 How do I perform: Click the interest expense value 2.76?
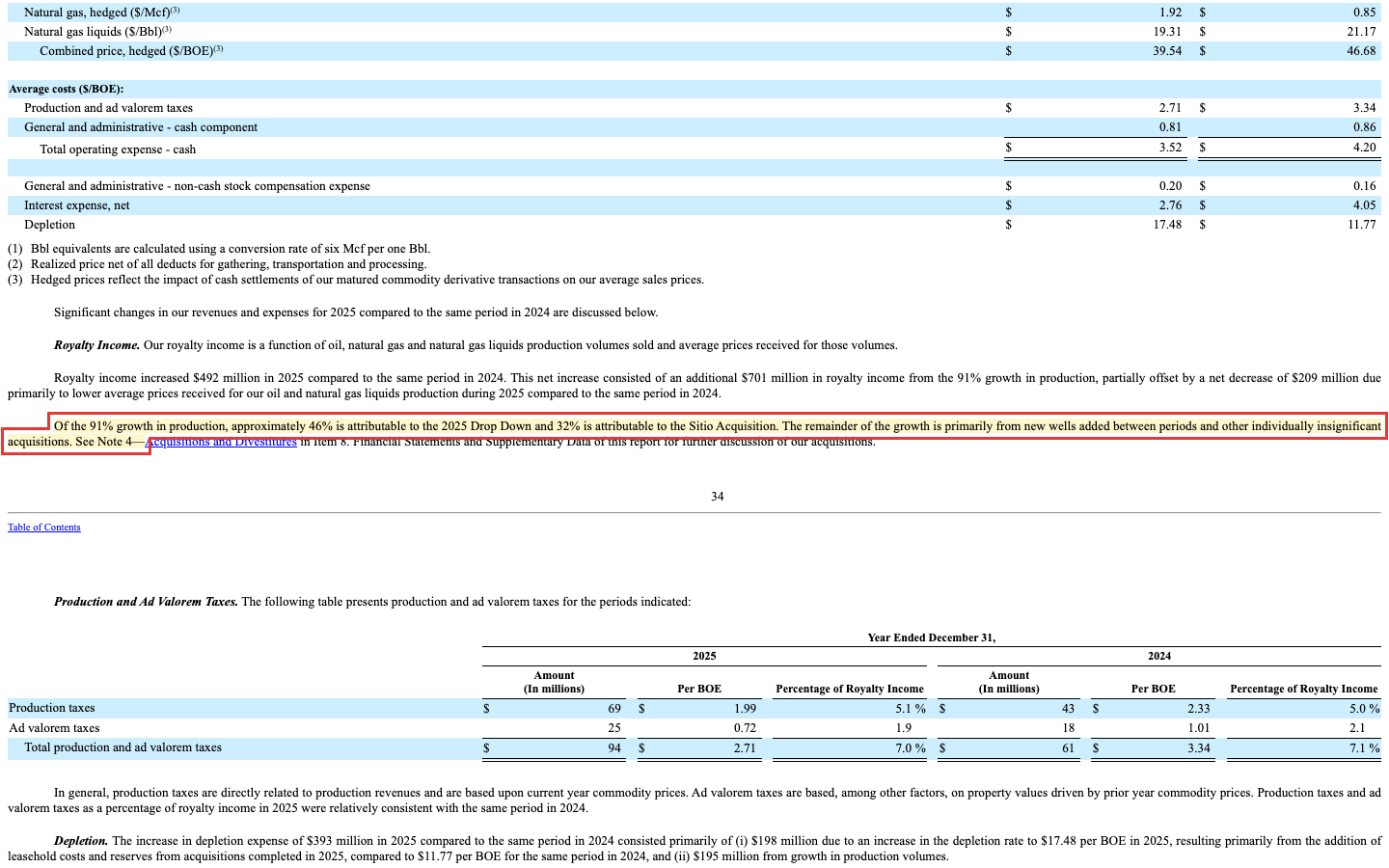1170,205
